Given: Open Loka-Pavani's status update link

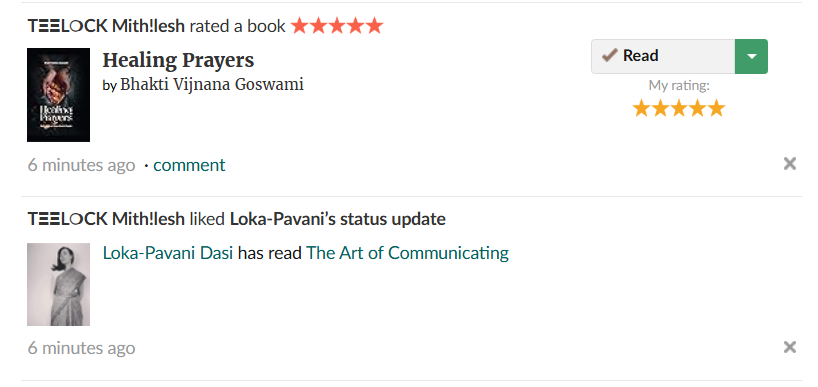Looking at the screenshot, I should click(338, 219).
